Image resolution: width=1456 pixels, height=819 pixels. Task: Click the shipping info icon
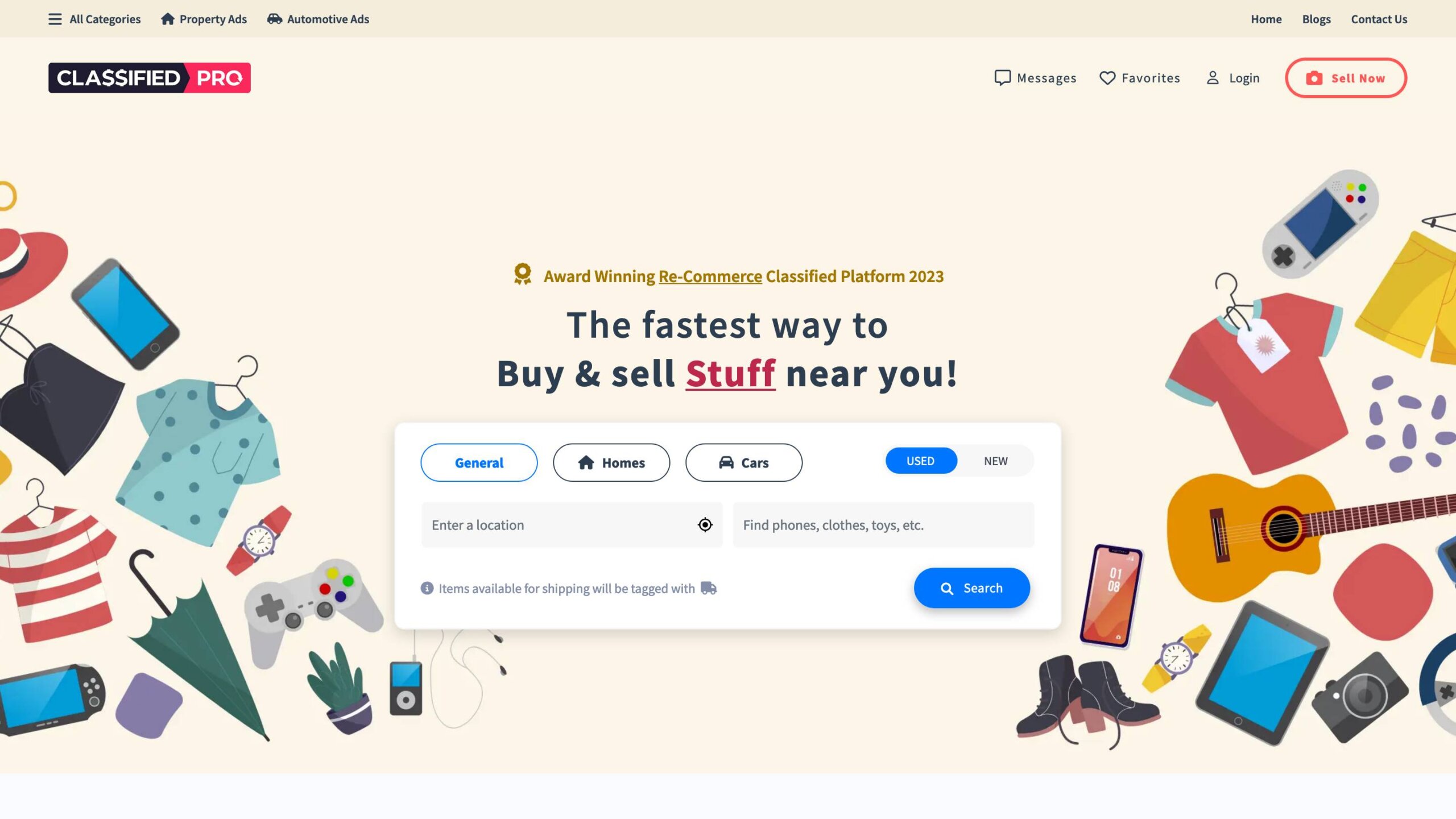(x=427, y=588)
